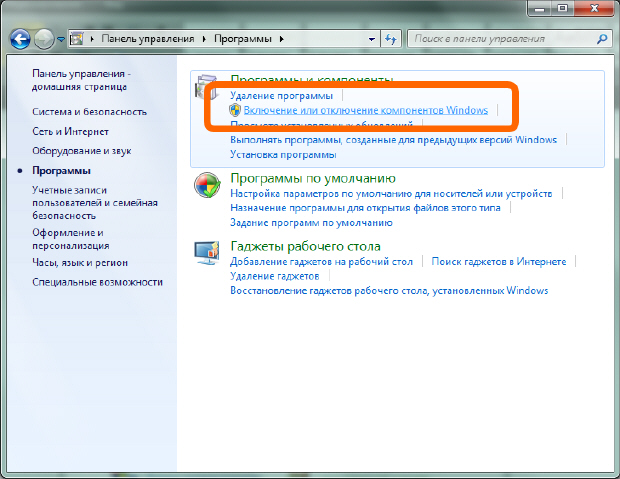
Task: Click 'Назначение программы для открытия файлов этого типа'
Action: coord(365,208)
